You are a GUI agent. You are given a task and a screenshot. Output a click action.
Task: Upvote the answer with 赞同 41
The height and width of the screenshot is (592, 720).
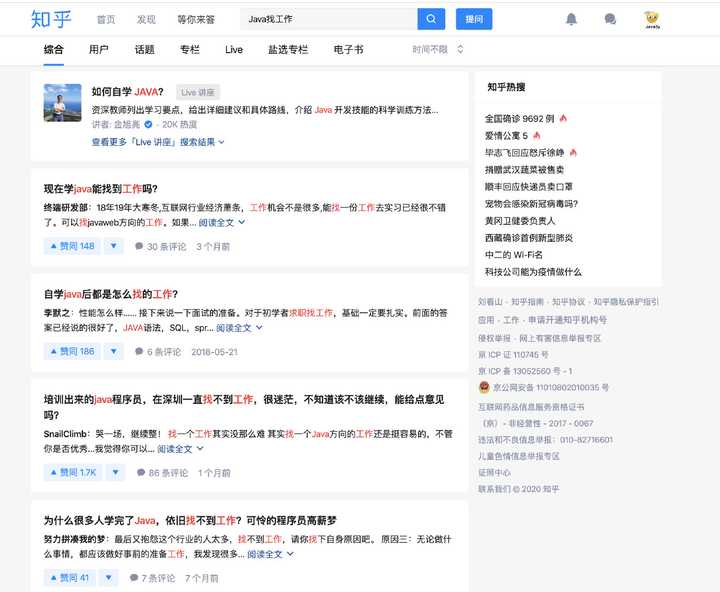click(69, 577)
